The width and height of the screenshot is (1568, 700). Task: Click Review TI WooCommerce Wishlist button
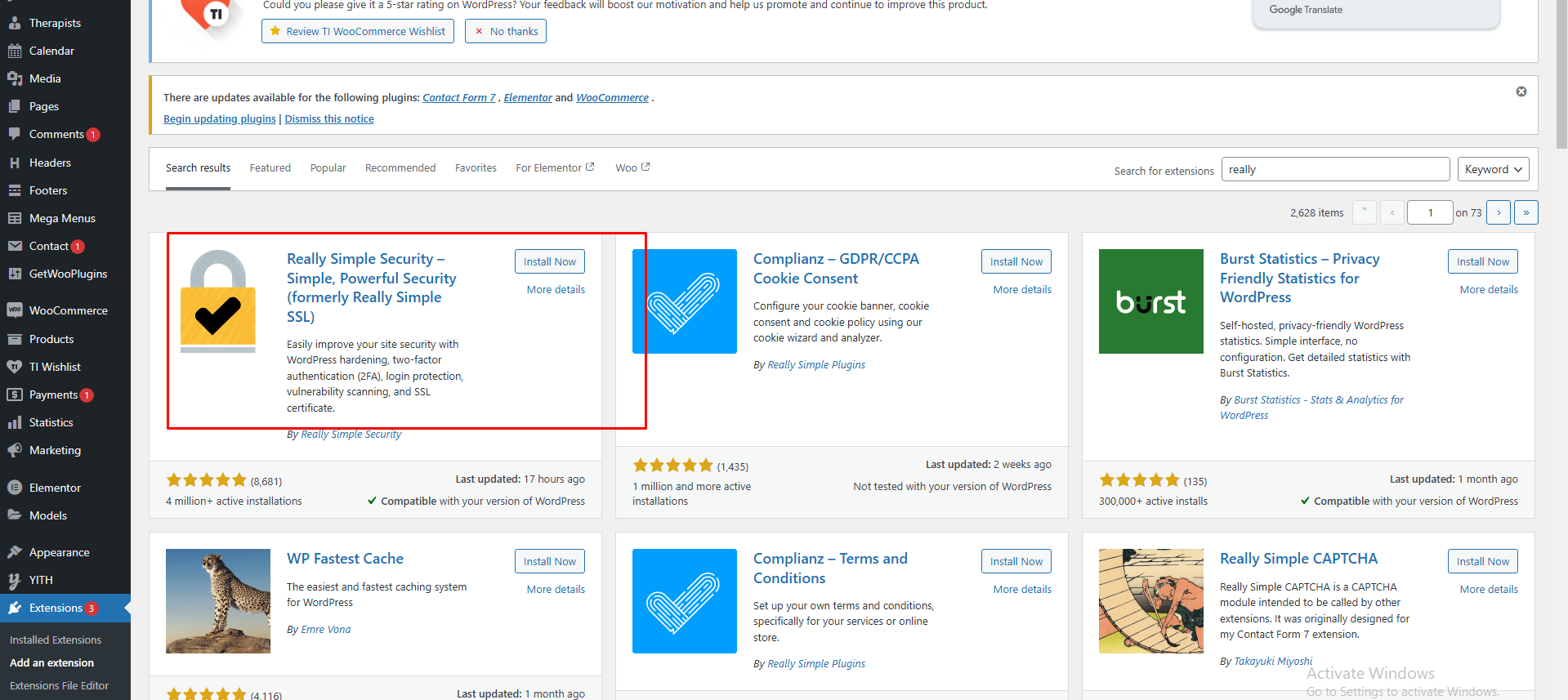pos(358,31)
